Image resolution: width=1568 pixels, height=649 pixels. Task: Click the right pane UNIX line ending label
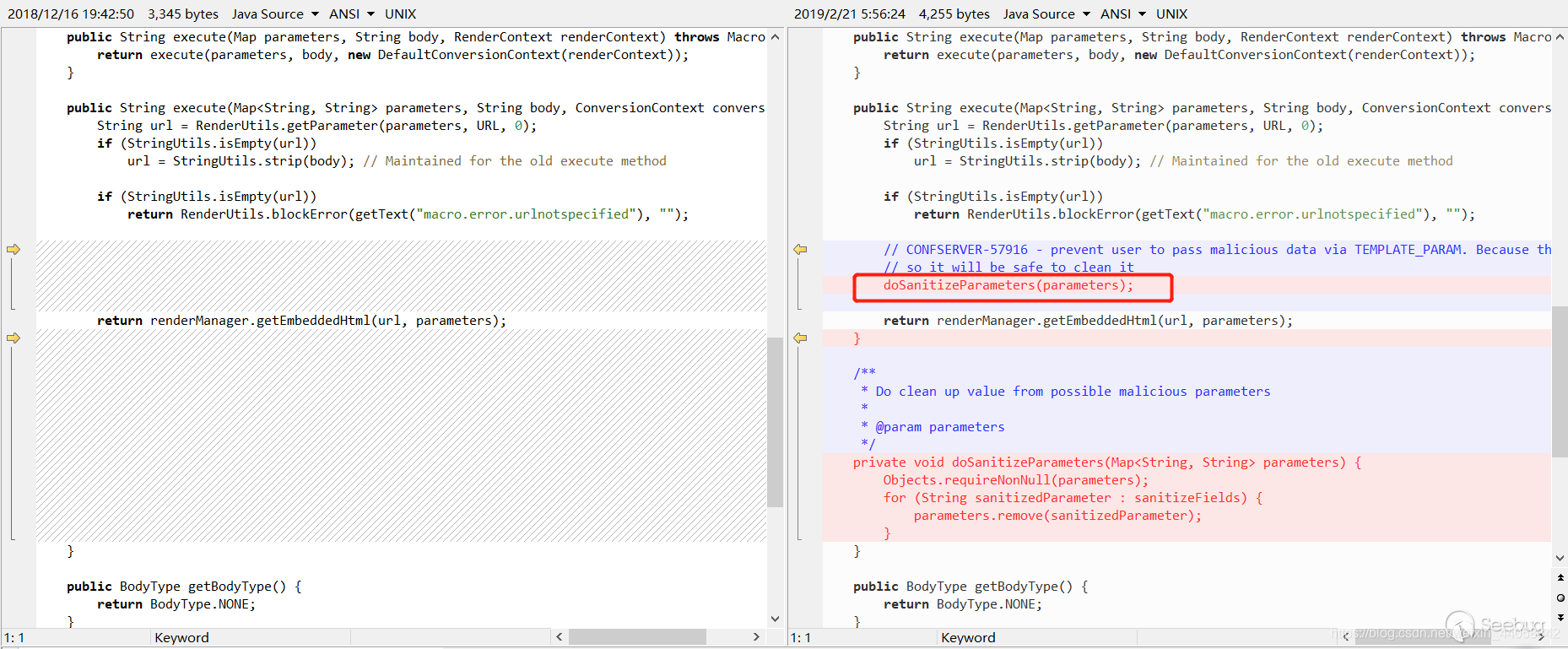(x=1171, y=14)
